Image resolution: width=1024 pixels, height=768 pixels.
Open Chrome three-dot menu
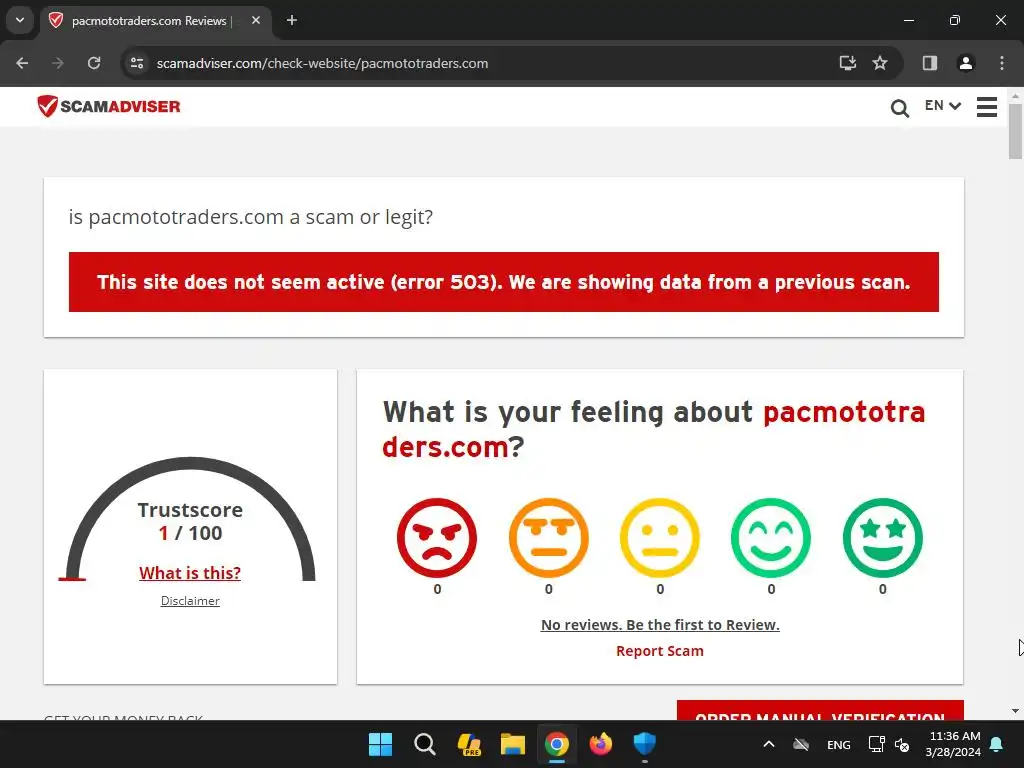coord(1002,63)
